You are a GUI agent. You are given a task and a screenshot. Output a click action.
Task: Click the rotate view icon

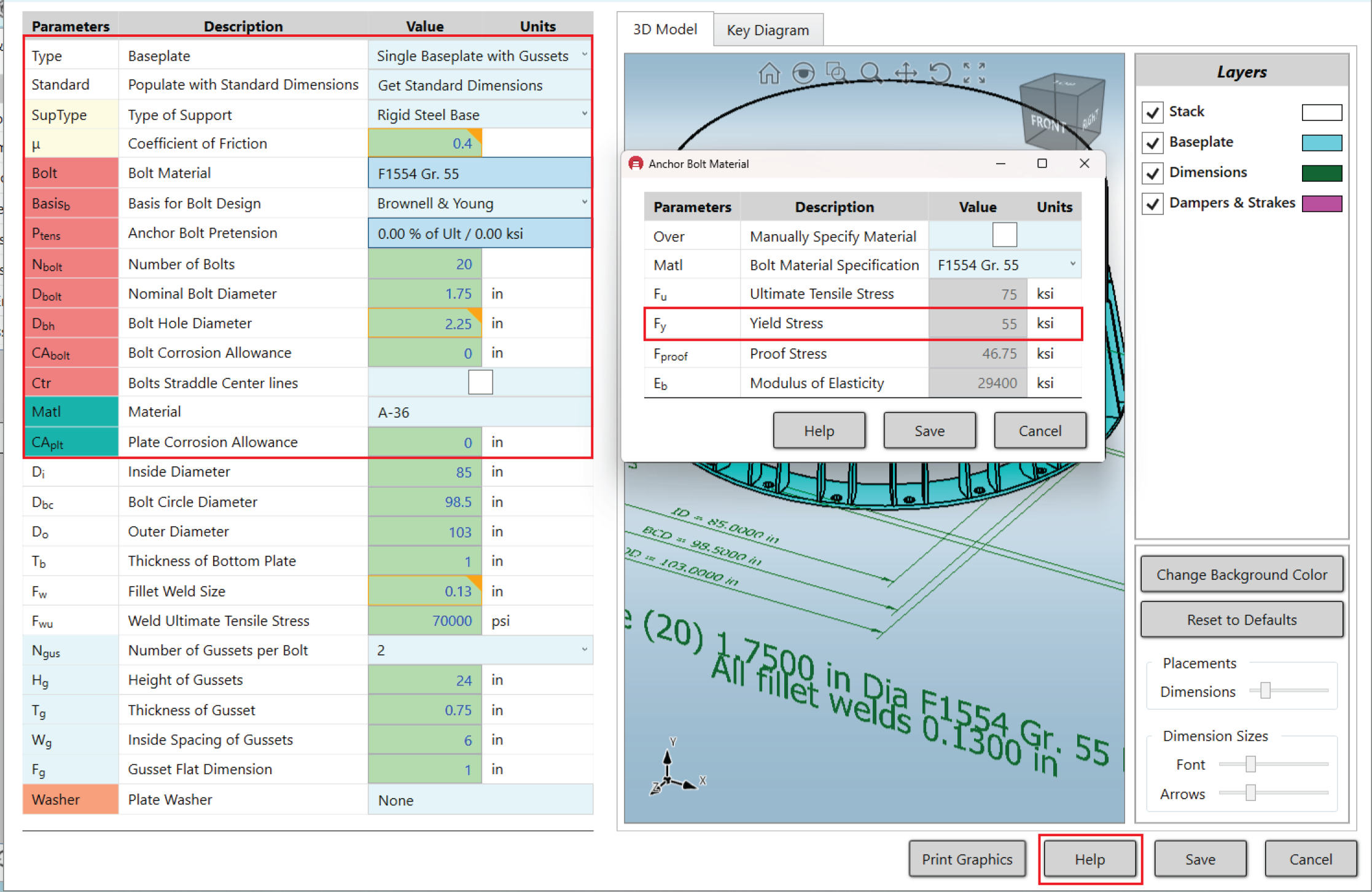pyautogui.click(x=939, y=73)
